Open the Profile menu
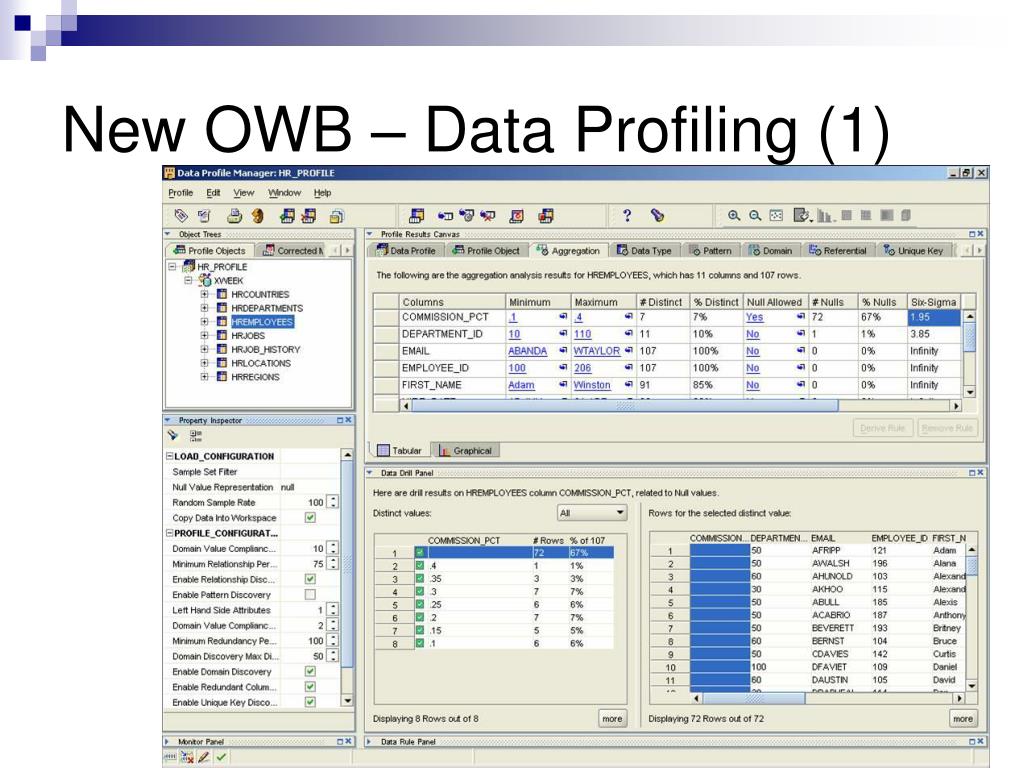The image size is (1024, 768). 180,193
